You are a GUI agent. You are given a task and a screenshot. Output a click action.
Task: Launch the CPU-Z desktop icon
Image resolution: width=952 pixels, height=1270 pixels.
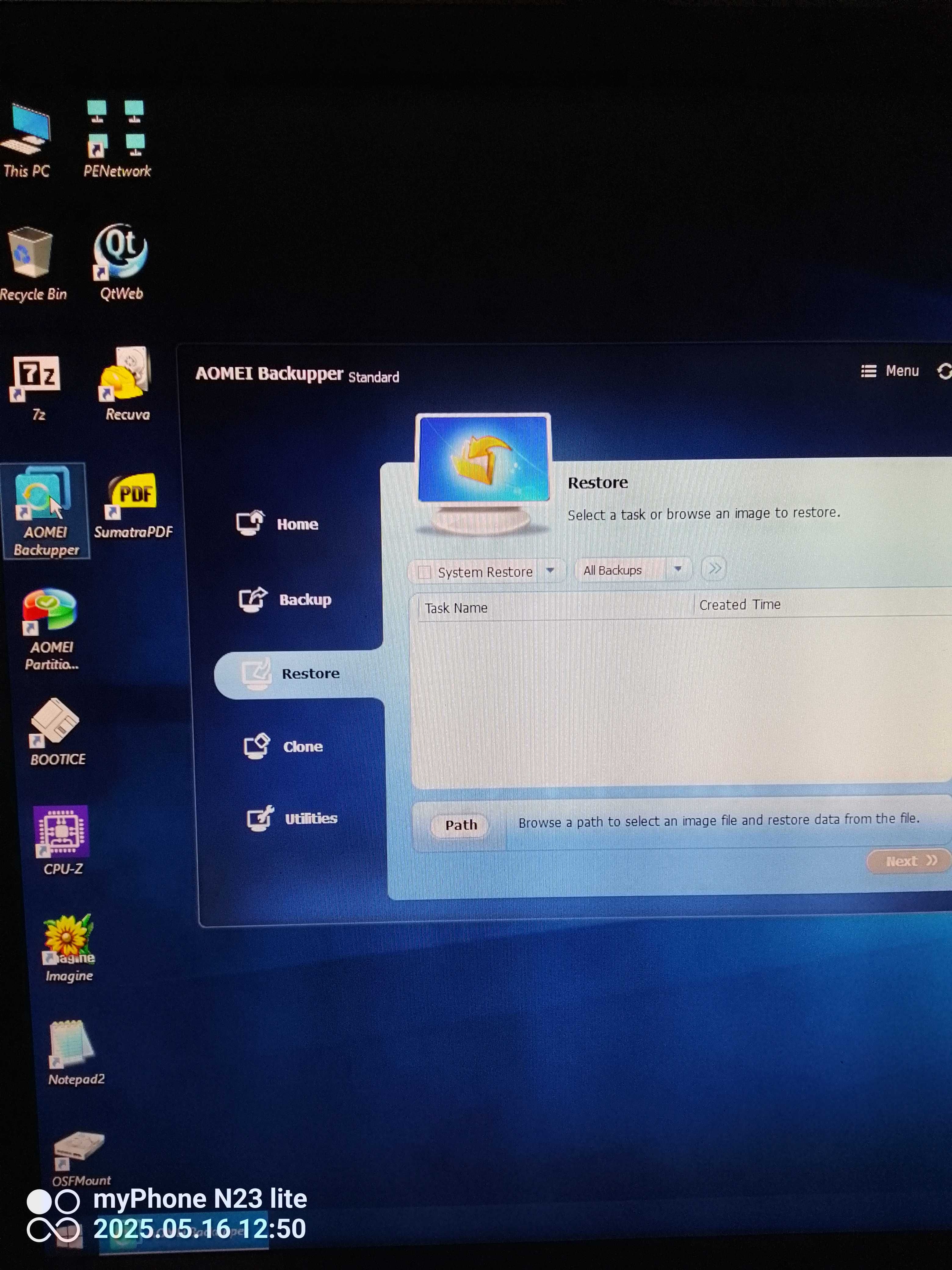[x=62, y=840]
